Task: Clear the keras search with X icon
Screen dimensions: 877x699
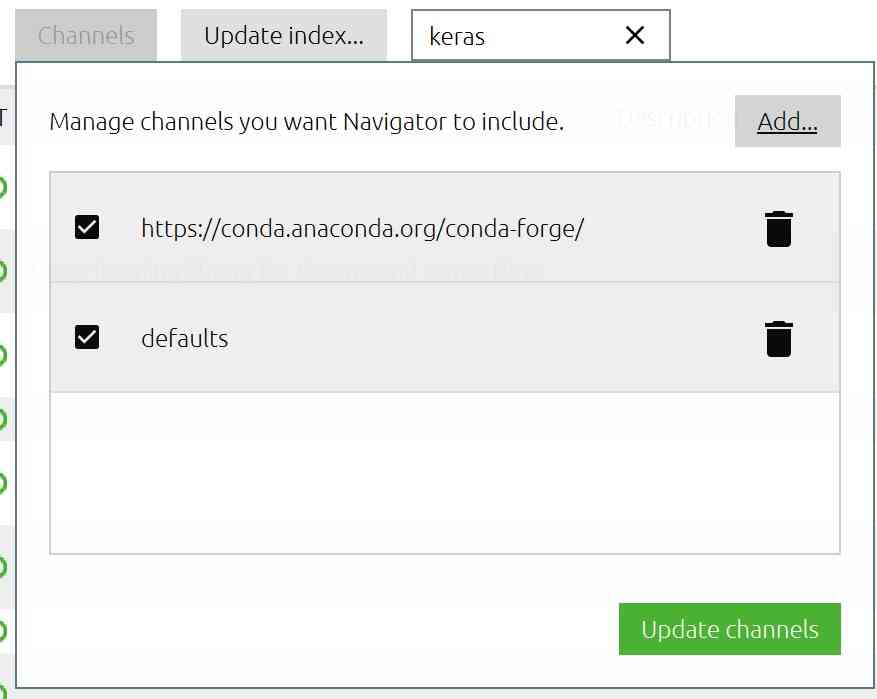Action: pyautogui.click(x=635, y=35)
